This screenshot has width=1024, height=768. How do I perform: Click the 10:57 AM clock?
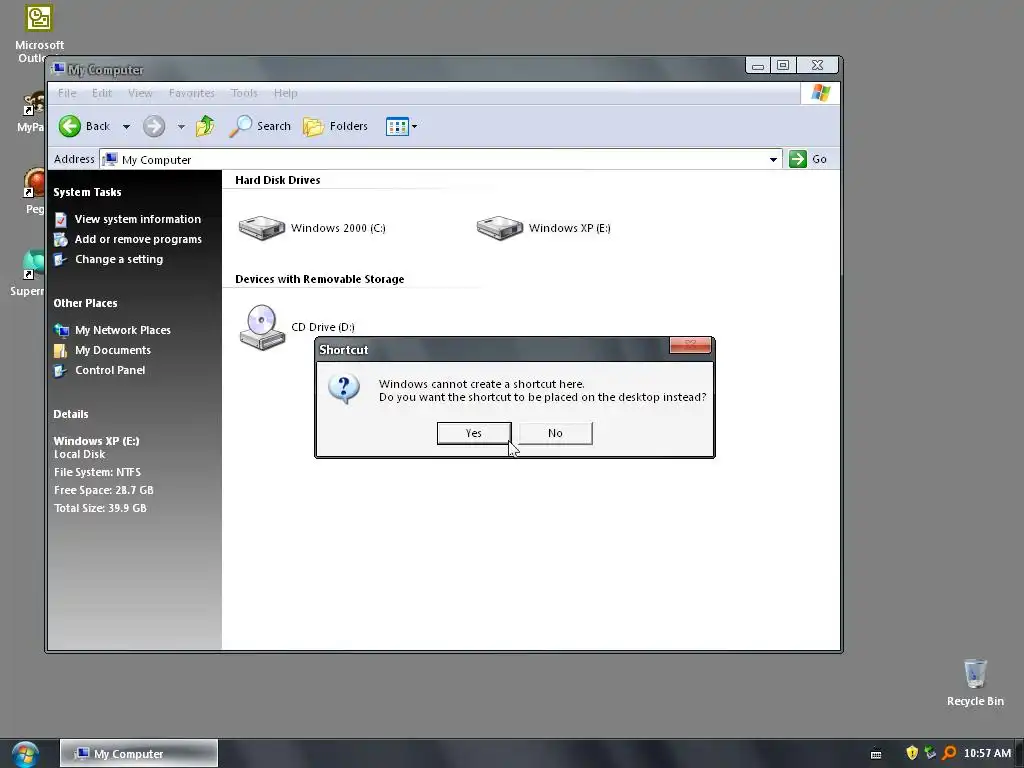[987, 754]
